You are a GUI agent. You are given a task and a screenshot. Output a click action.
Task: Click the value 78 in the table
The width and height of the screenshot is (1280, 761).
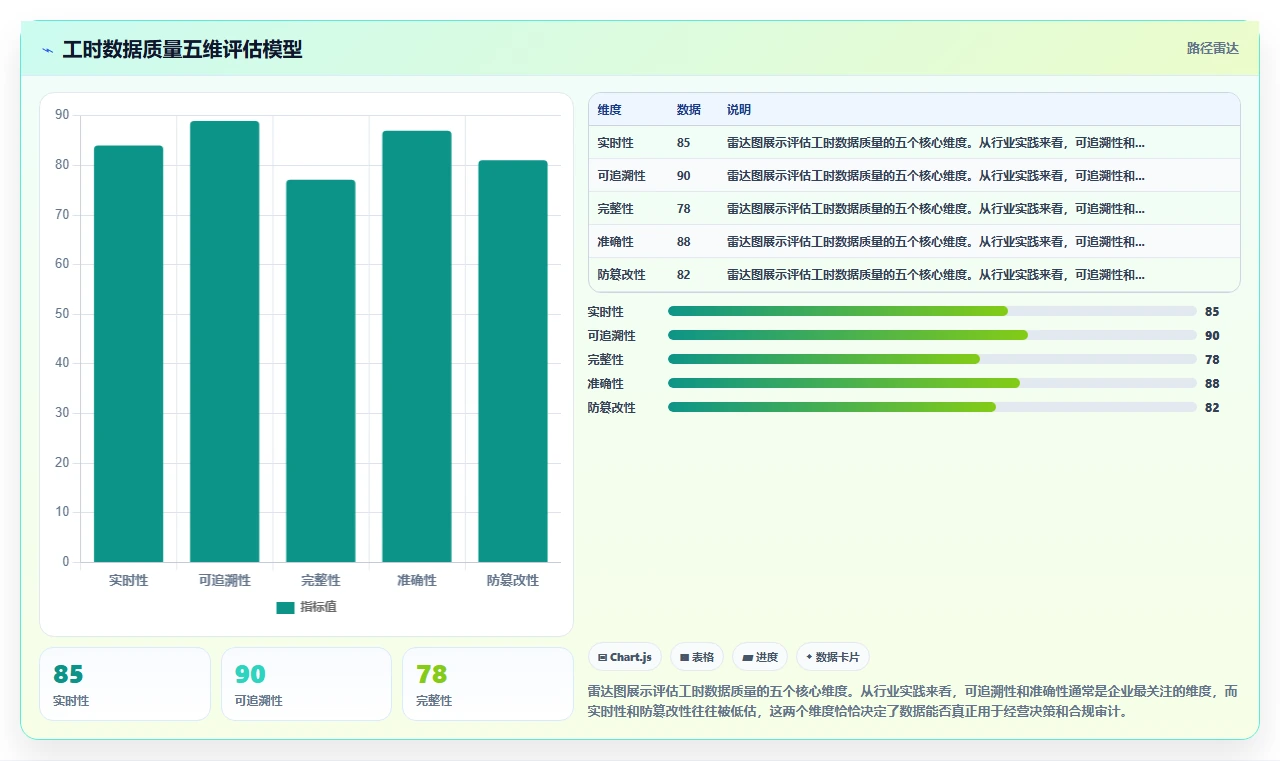click(x=684, y=209)
